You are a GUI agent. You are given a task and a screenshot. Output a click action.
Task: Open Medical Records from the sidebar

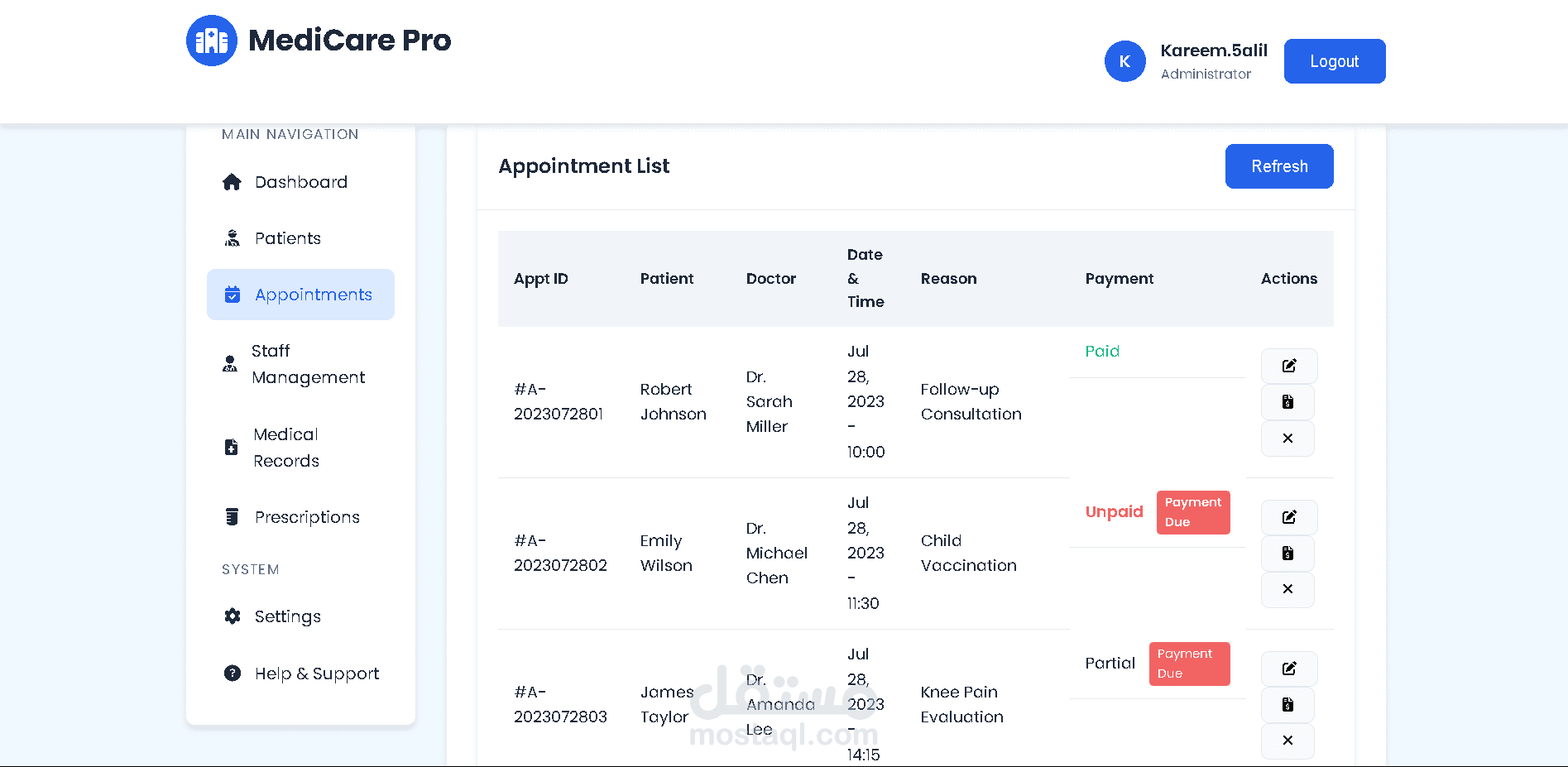click(x=285, y=448)
